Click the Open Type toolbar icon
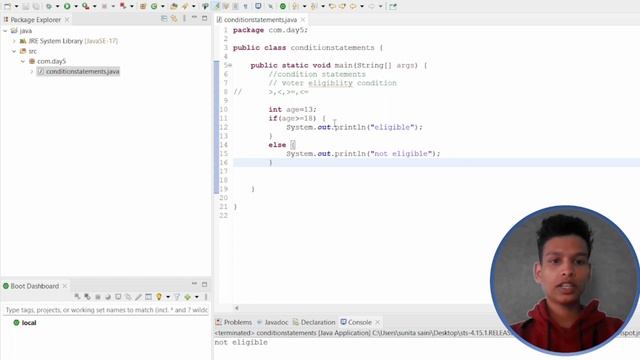This screenshot has height=360, width=640. [174, 6]
